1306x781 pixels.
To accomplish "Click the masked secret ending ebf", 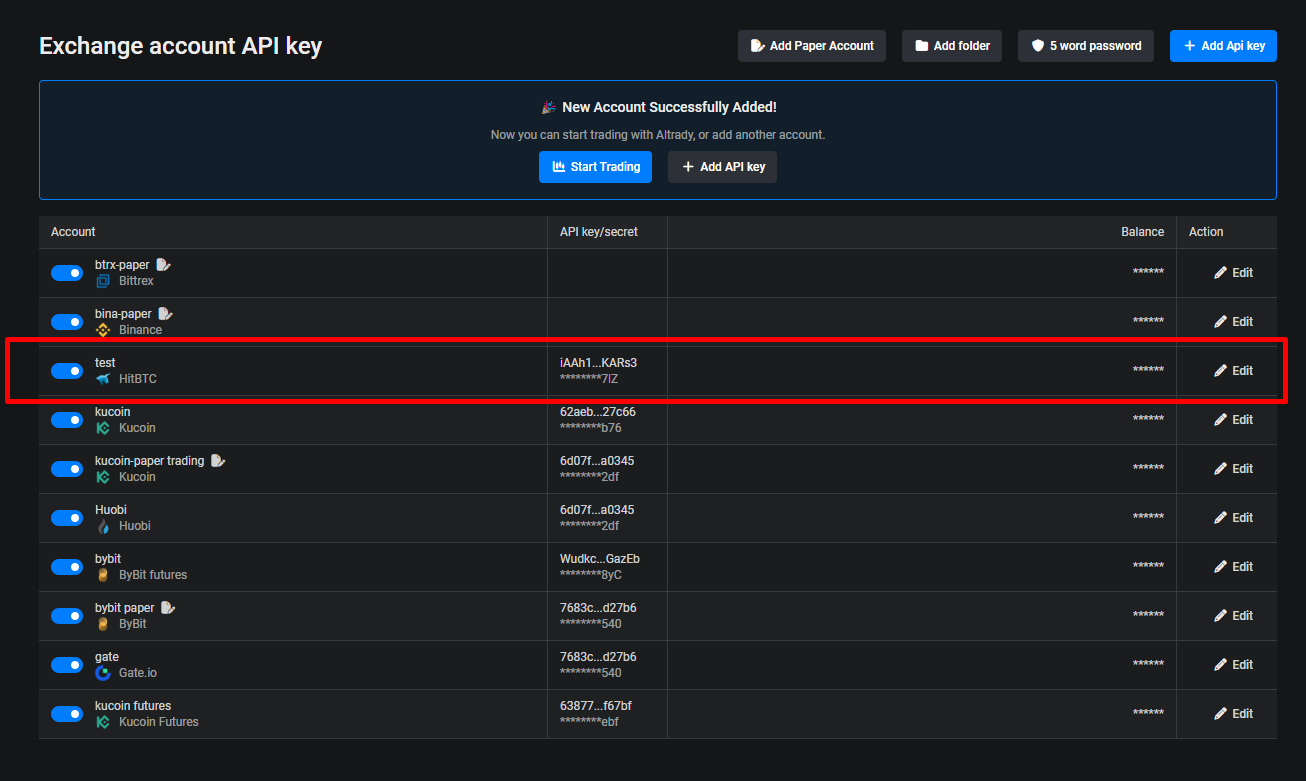I will click(590, 722).
